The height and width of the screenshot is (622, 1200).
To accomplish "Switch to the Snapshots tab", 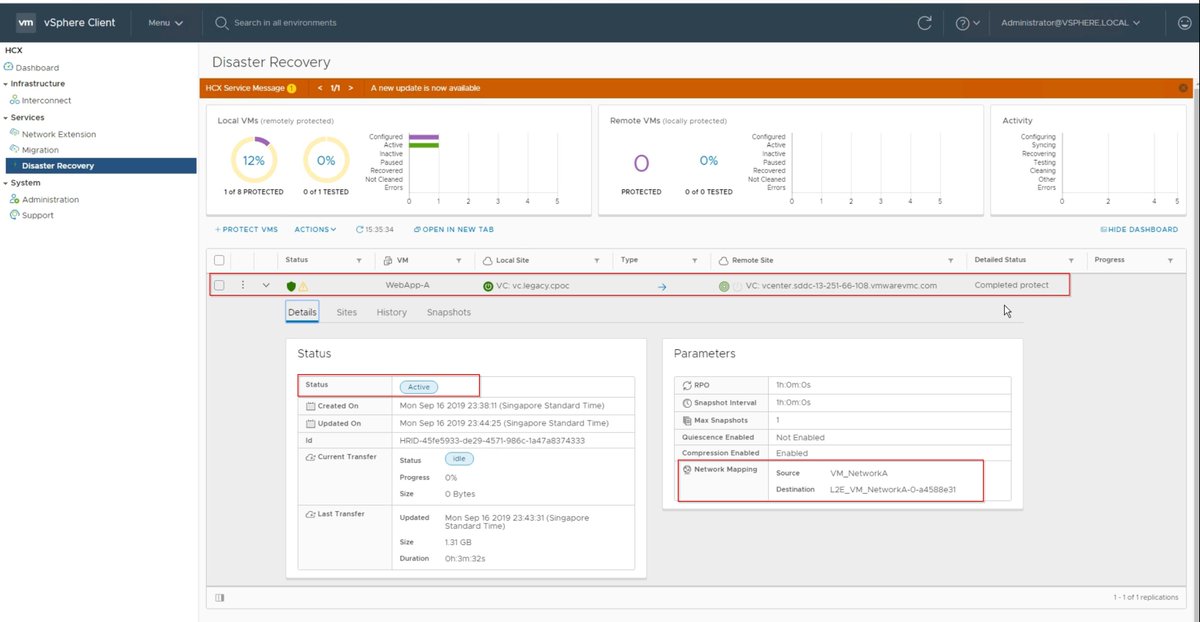I will pos(449,312).
